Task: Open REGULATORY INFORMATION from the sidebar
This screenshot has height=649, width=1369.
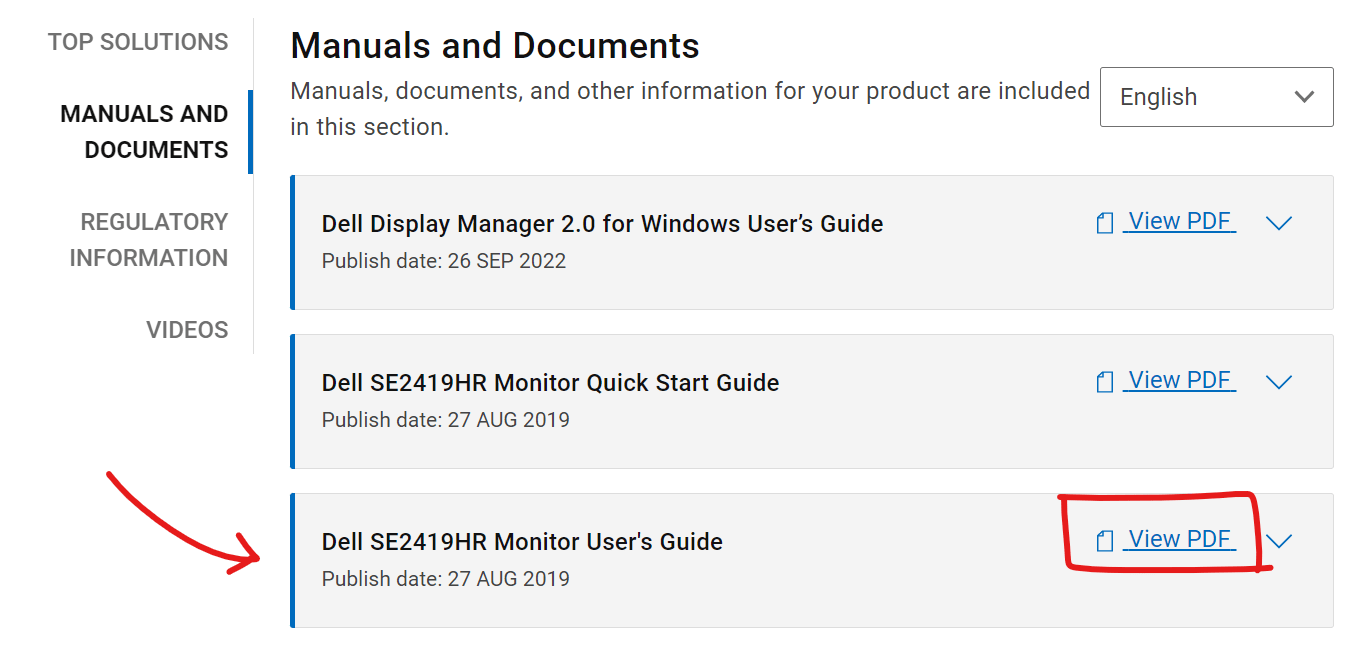Action: (154, 239)
